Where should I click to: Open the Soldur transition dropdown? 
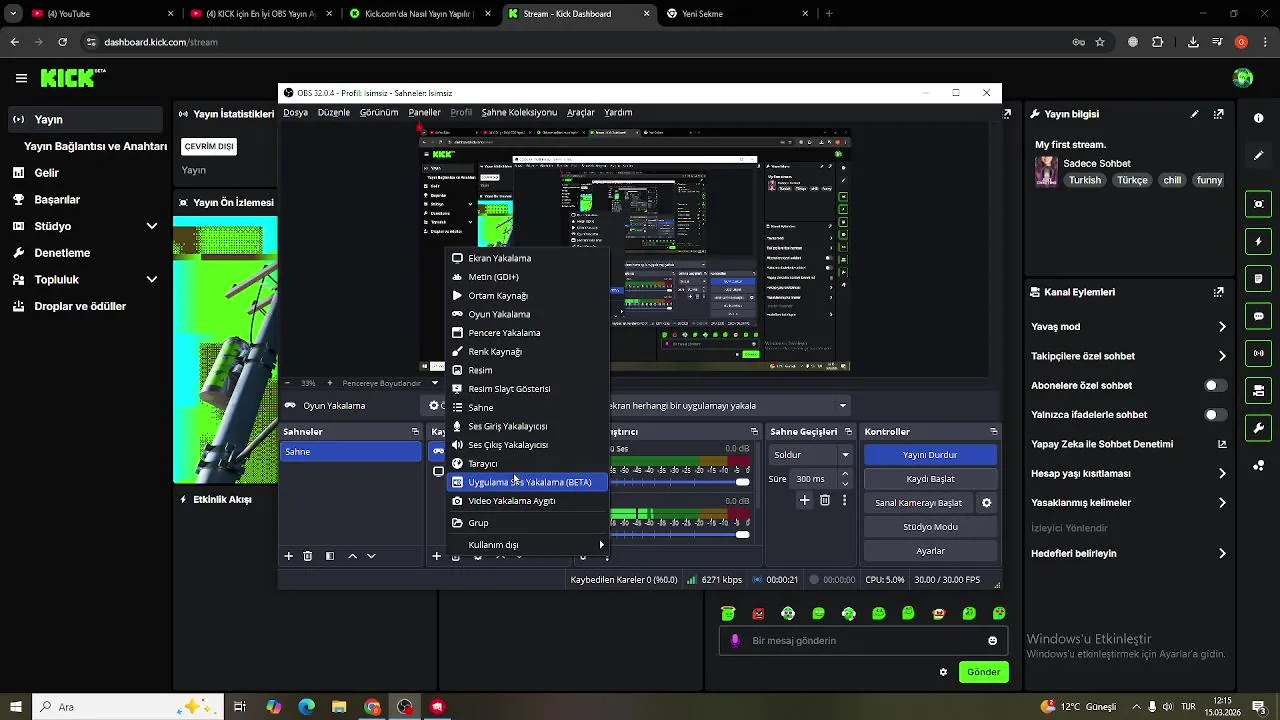tap(812, 455)
